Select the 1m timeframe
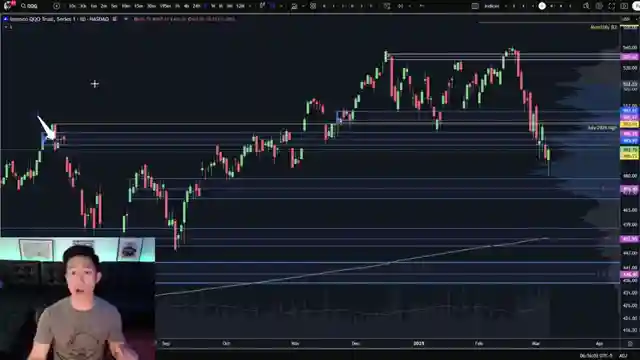Viewport: 640px width, 360px height. [94, 6]
